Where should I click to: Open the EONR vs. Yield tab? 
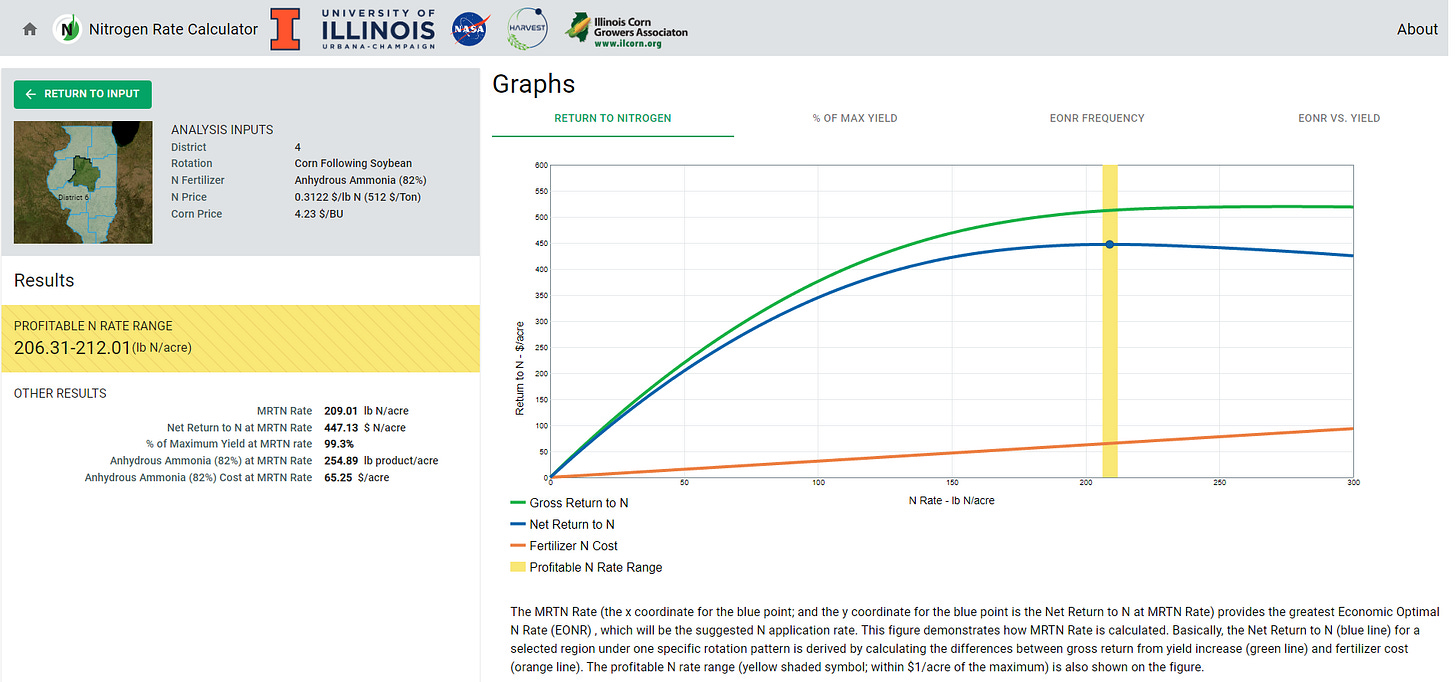[x=1339, y=118]
